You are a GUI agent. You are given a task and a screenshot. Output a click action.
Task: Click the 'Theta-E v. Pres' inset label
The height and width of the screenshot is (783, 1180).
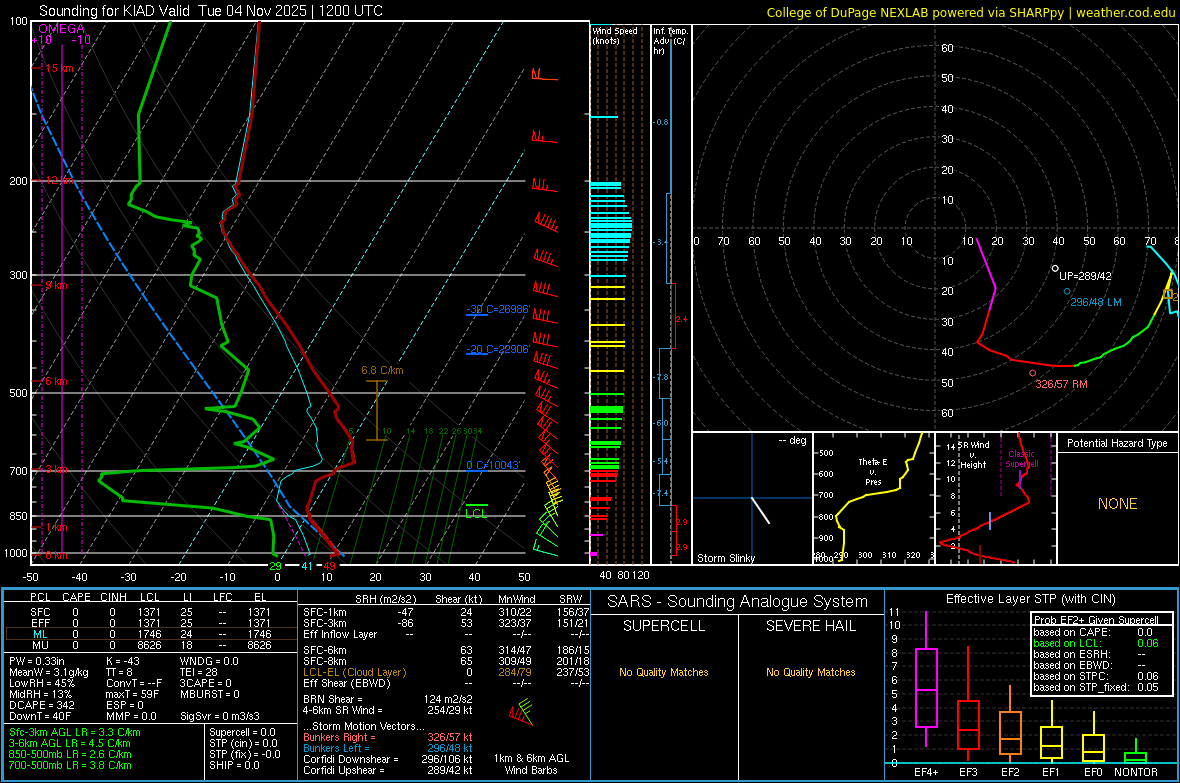873,472
